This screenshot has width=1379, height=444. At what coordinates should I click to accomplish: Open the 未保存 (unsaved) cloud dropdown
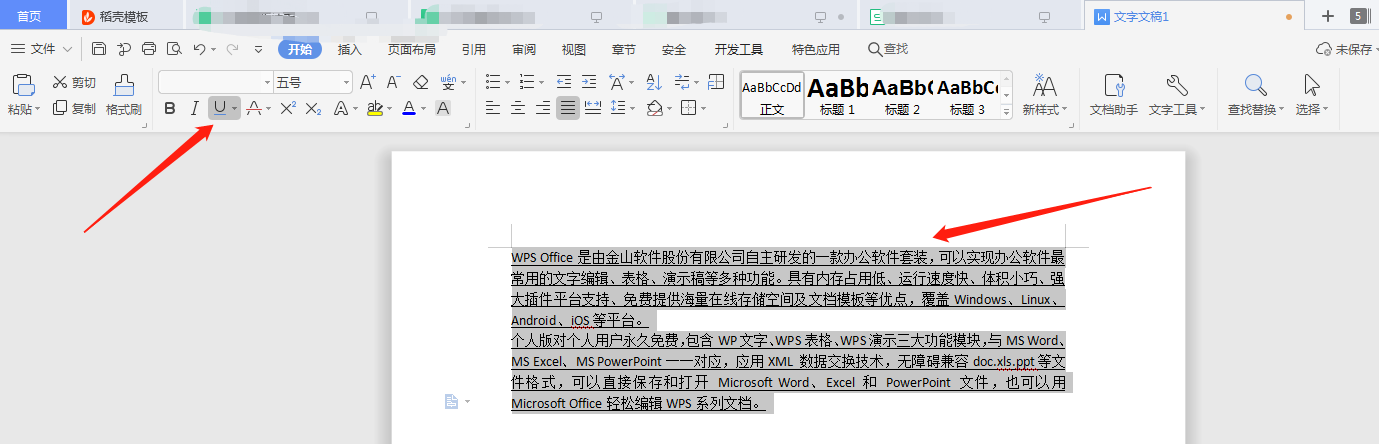[x=1346, y=49]
